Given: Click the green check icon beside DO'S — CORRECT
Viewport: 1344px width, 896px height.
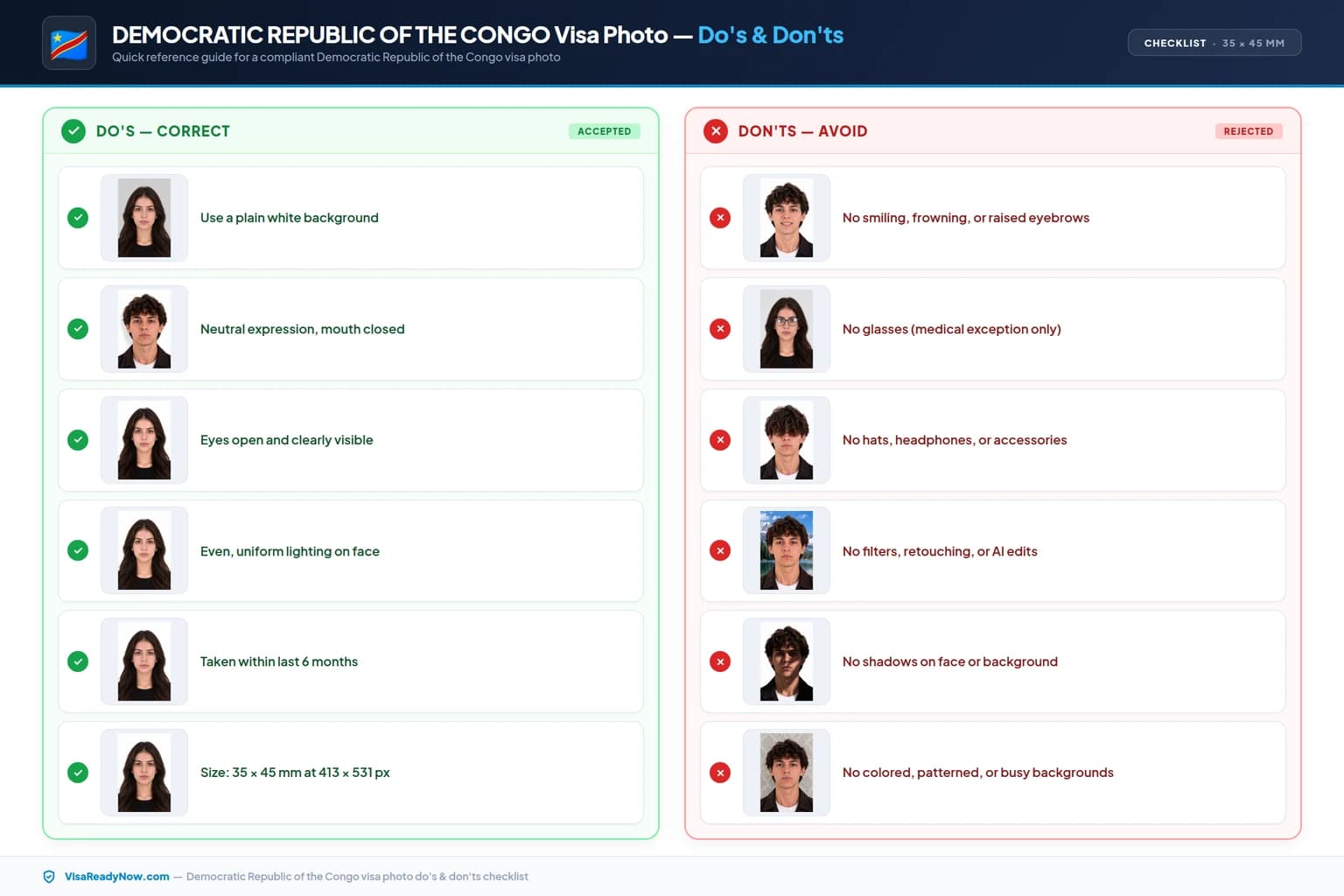Looking at the screenshot, I should pos(73,131).
